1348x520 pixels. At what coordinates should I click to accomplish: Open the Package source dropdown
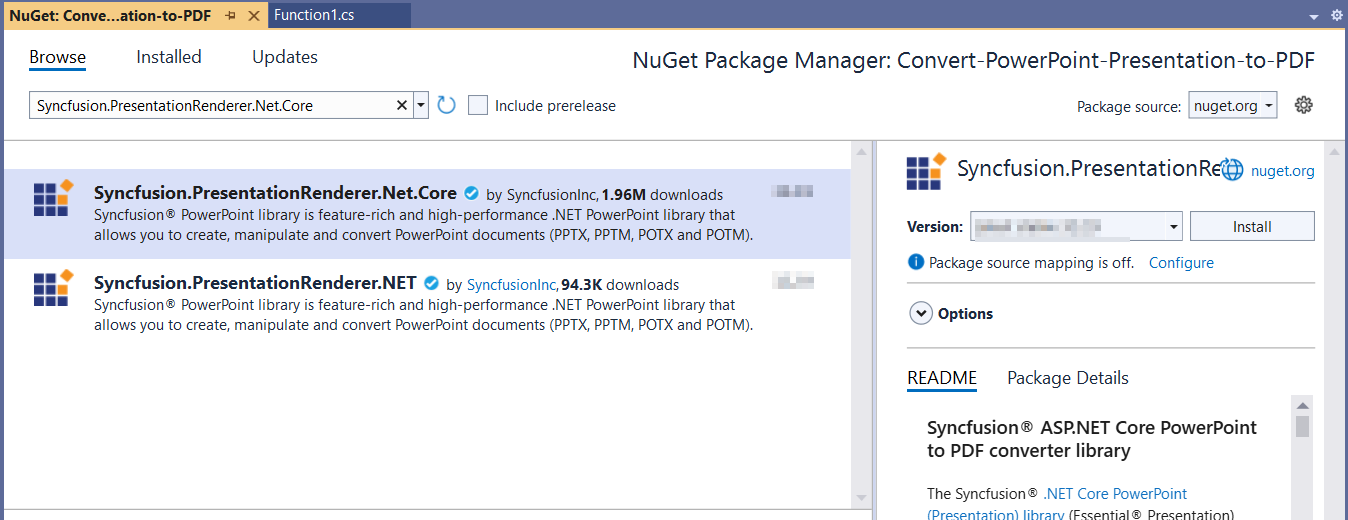1233,105
